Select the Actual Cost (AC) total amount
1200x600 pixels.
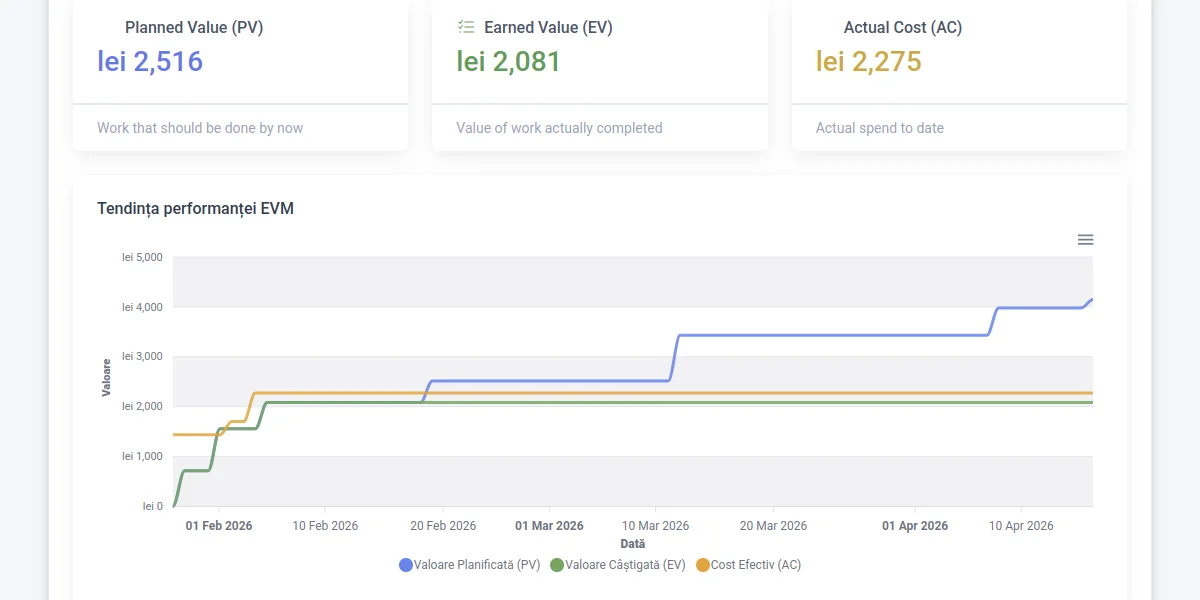tap(869, 60)
